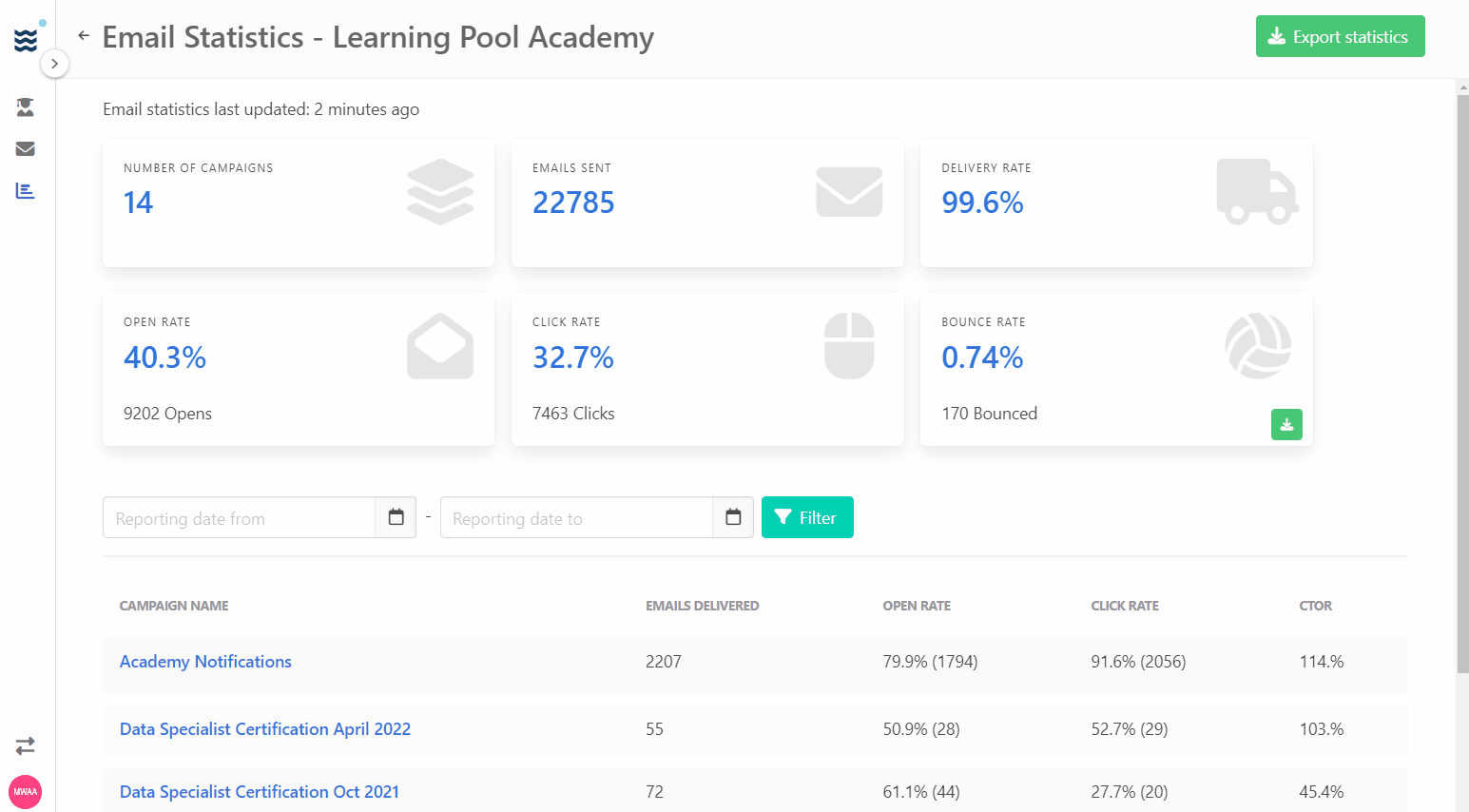Apply the date Filter button
Viewport: 1469px width, 812px height.
tap(807, 517)
